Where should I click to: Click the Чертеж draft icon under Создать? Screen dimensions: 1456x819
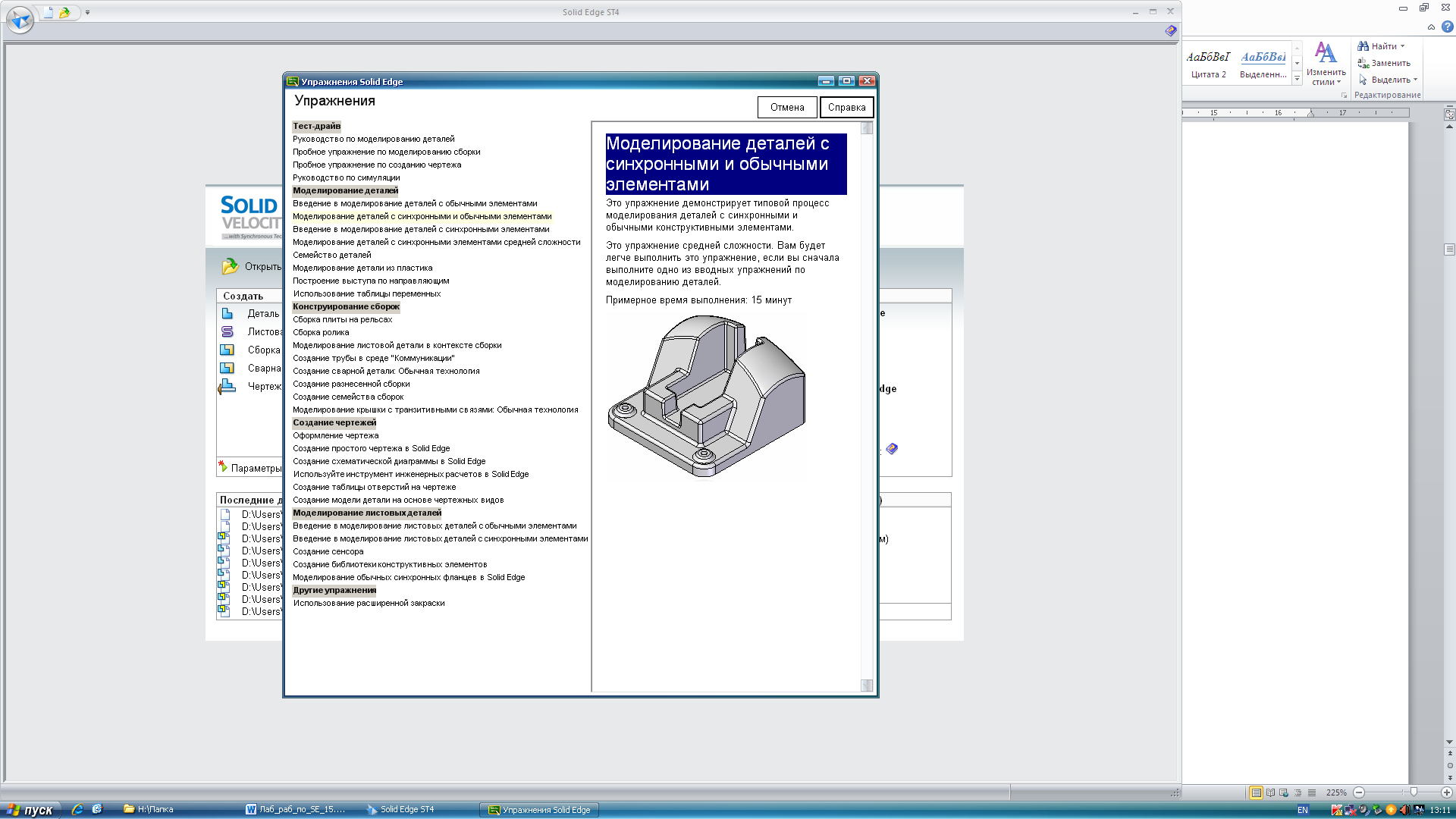point(227,387)
